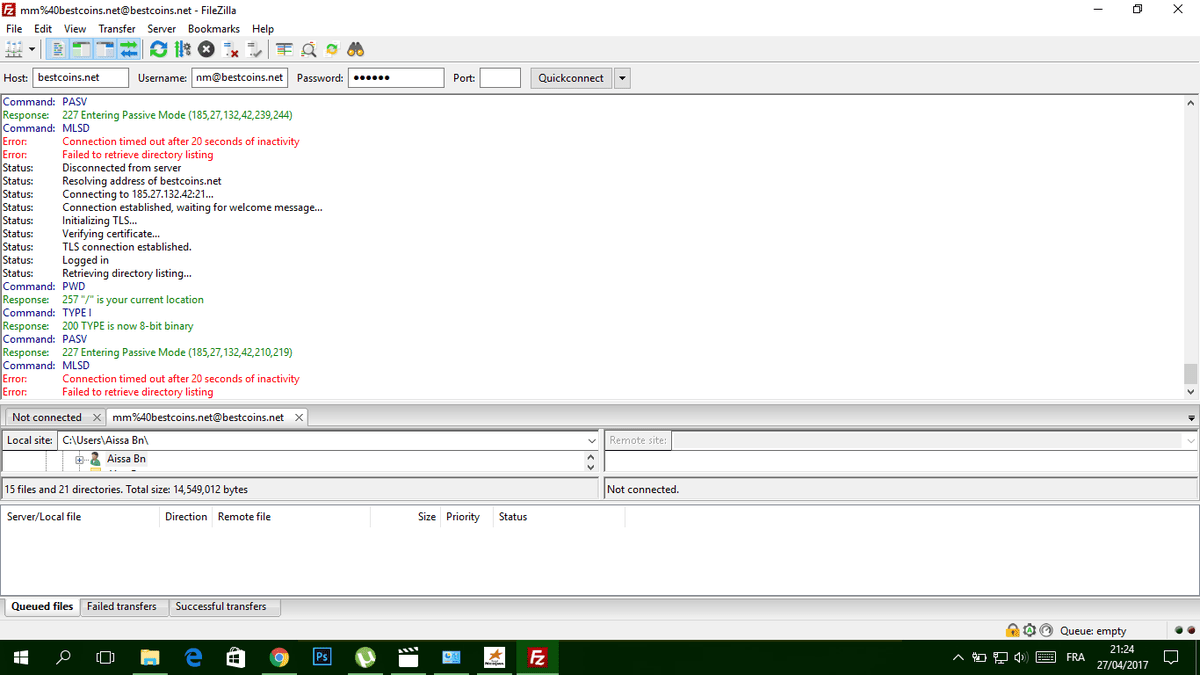Toggle directory comparison

[x=308, y=49]
